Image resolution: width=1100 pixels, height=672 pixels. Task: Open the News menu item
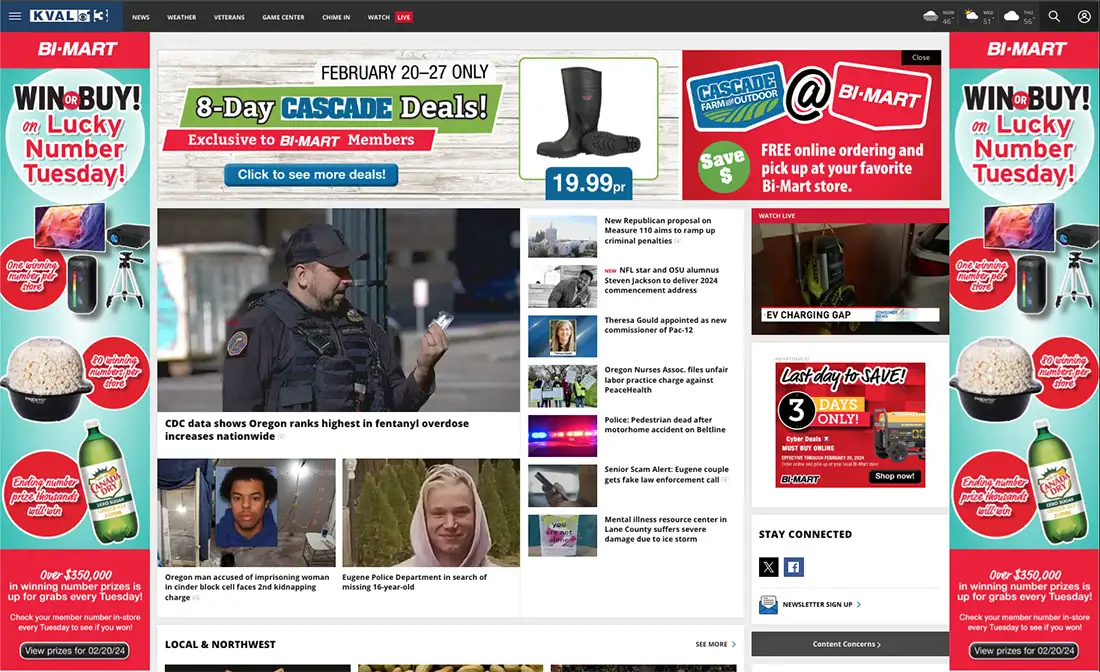coord(141,17)
